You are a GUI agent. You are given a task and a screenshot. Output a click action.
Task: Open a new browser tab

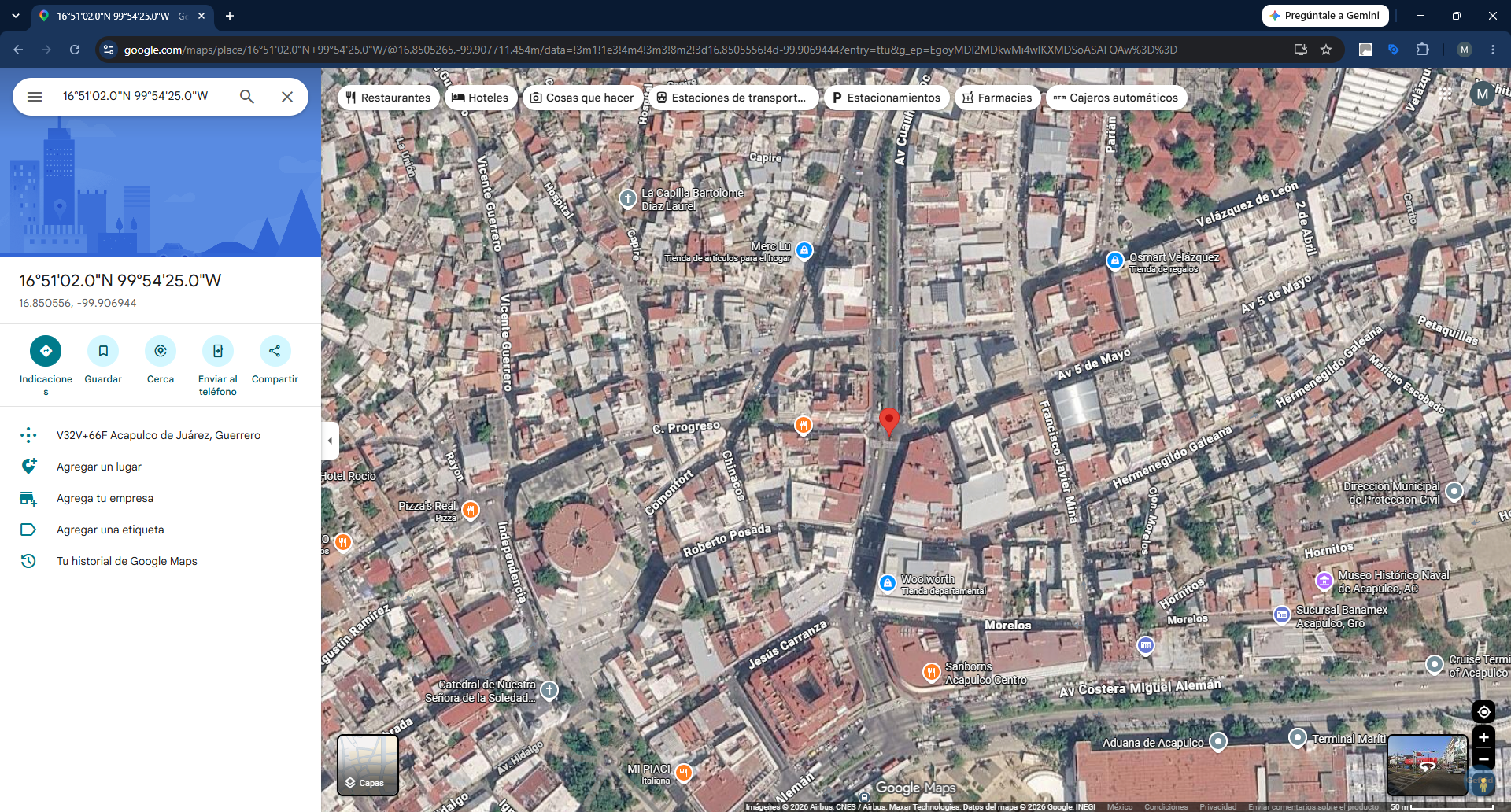pyautogui.click(x=230, y=16)
